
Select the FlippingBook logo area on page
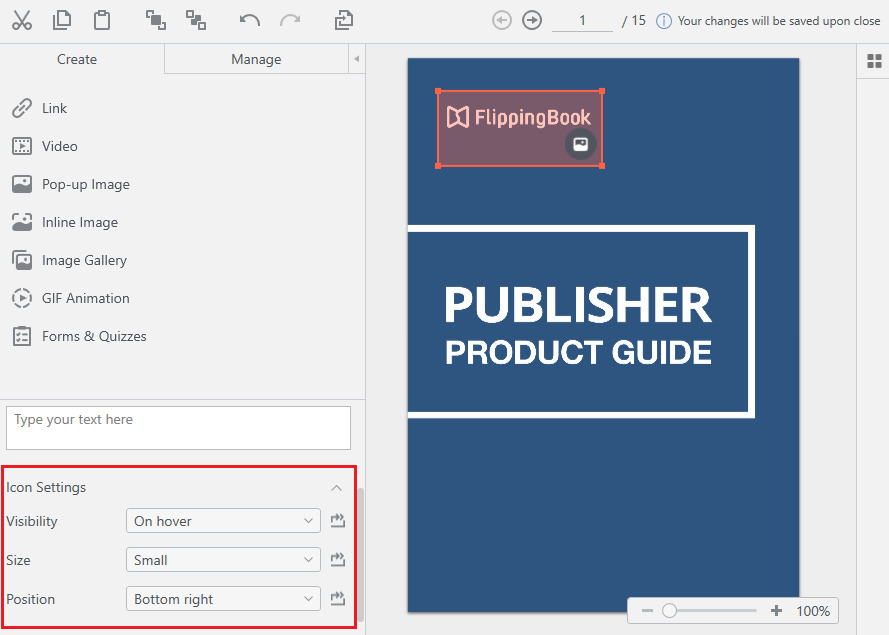click(x=520, y=128)
